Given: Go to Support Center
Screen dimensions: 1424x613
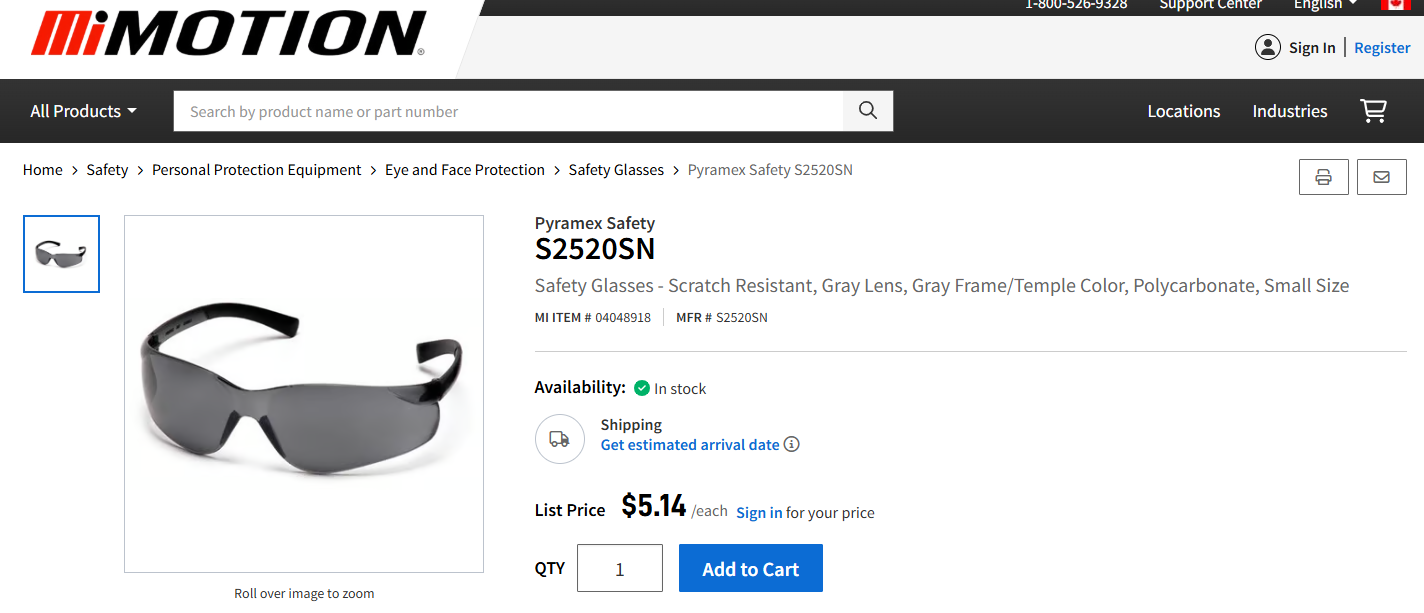Looking at the screenshot, I should click(x=1210, y=5).
